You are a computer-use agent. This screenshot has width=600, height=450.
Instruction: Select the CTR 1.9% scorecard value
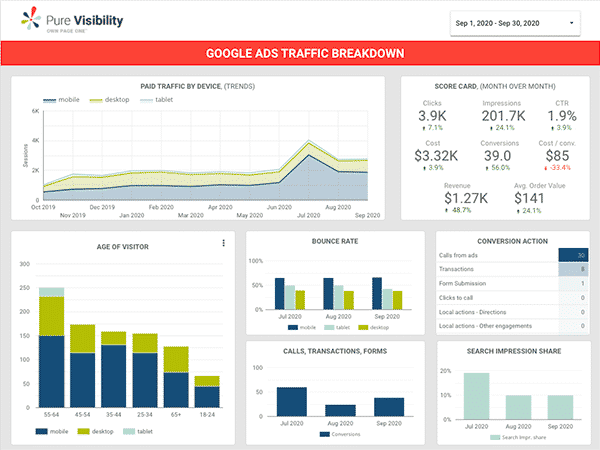point(562,116)
